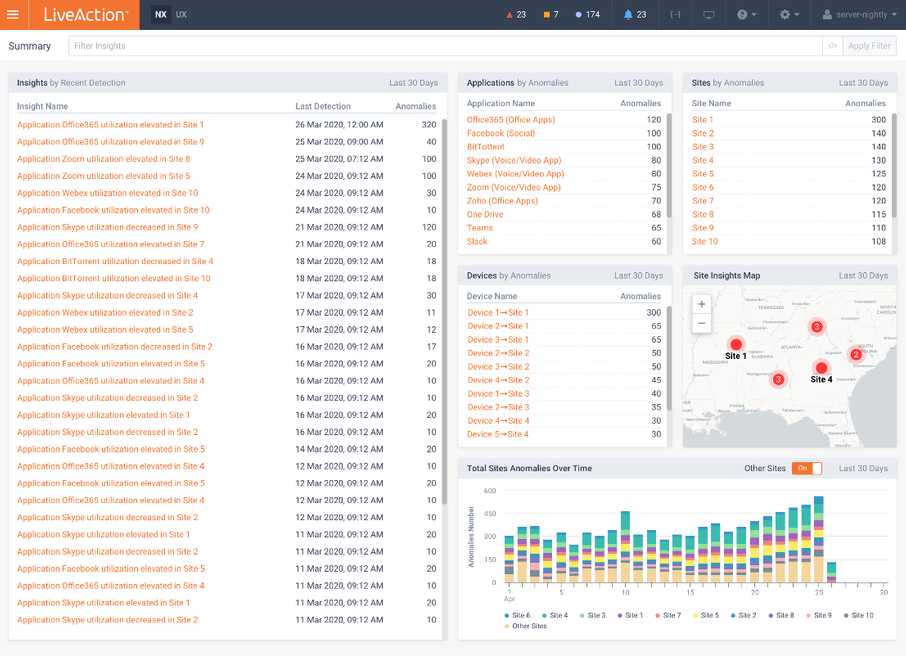Sort by the Last Detection column header
This screenshot has width=906, height=656.
click(x=323, y=106)
